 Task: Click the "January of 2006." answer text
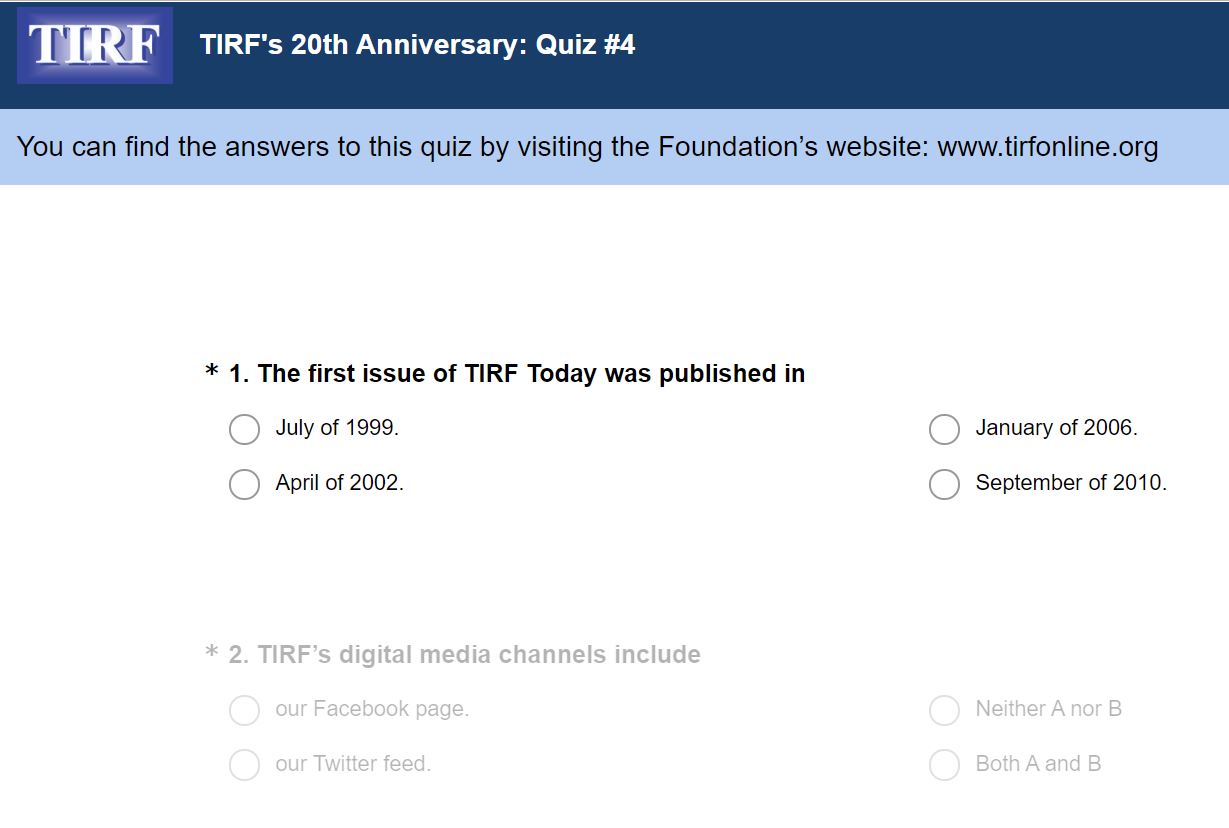pyautogui.click(x=1057, y=428)
